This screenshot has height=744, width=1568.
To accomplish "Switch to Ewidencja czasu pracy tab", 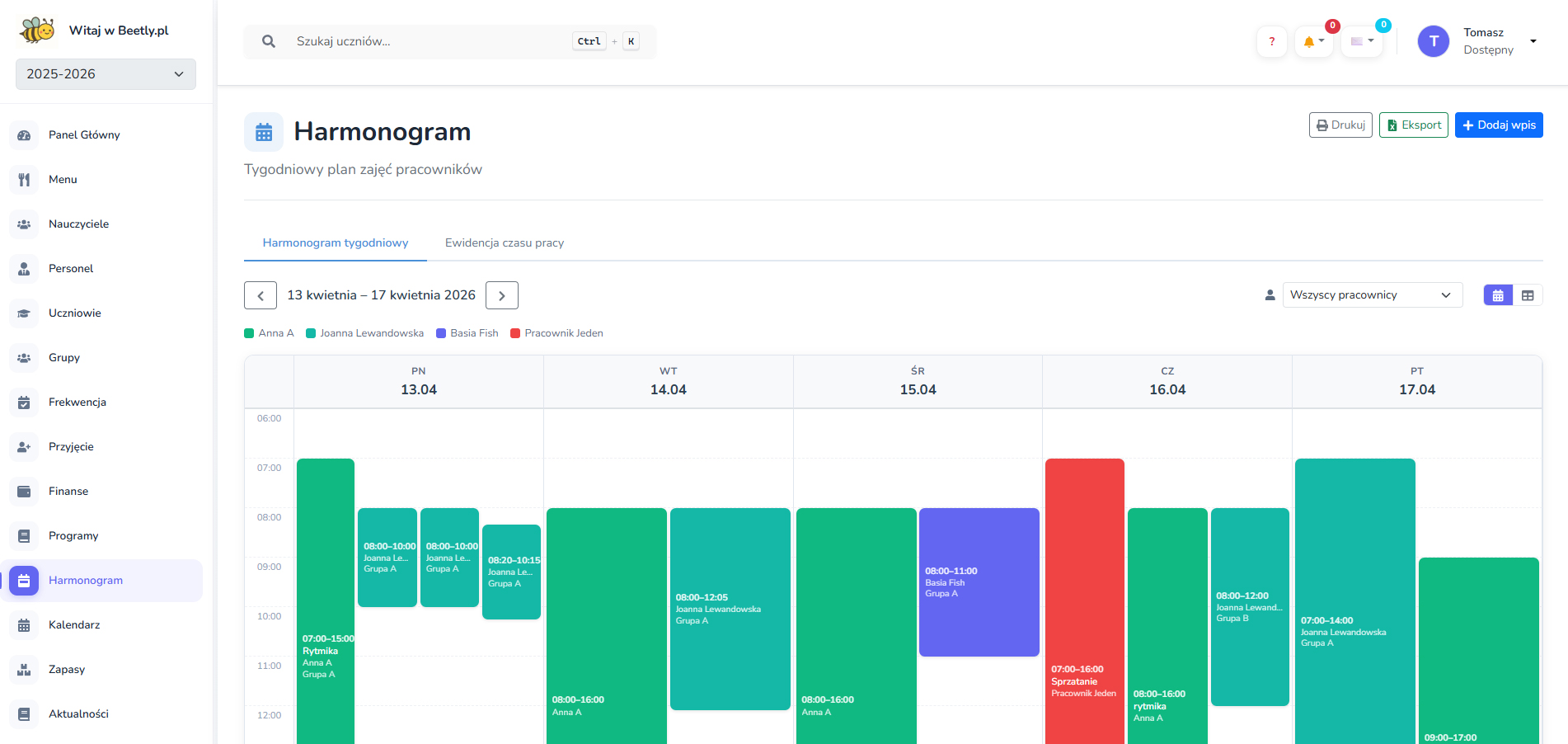I will click(x=505, y=243).
